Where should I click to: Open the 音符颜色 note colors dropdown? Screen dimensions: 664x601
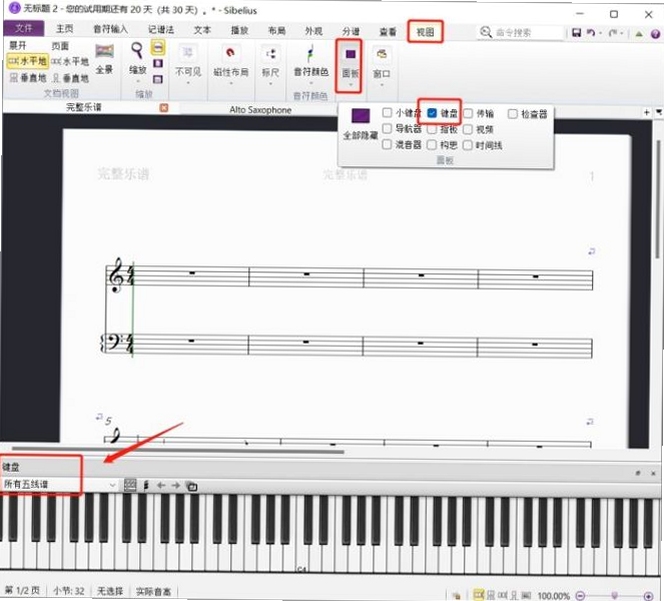[311, 64]
